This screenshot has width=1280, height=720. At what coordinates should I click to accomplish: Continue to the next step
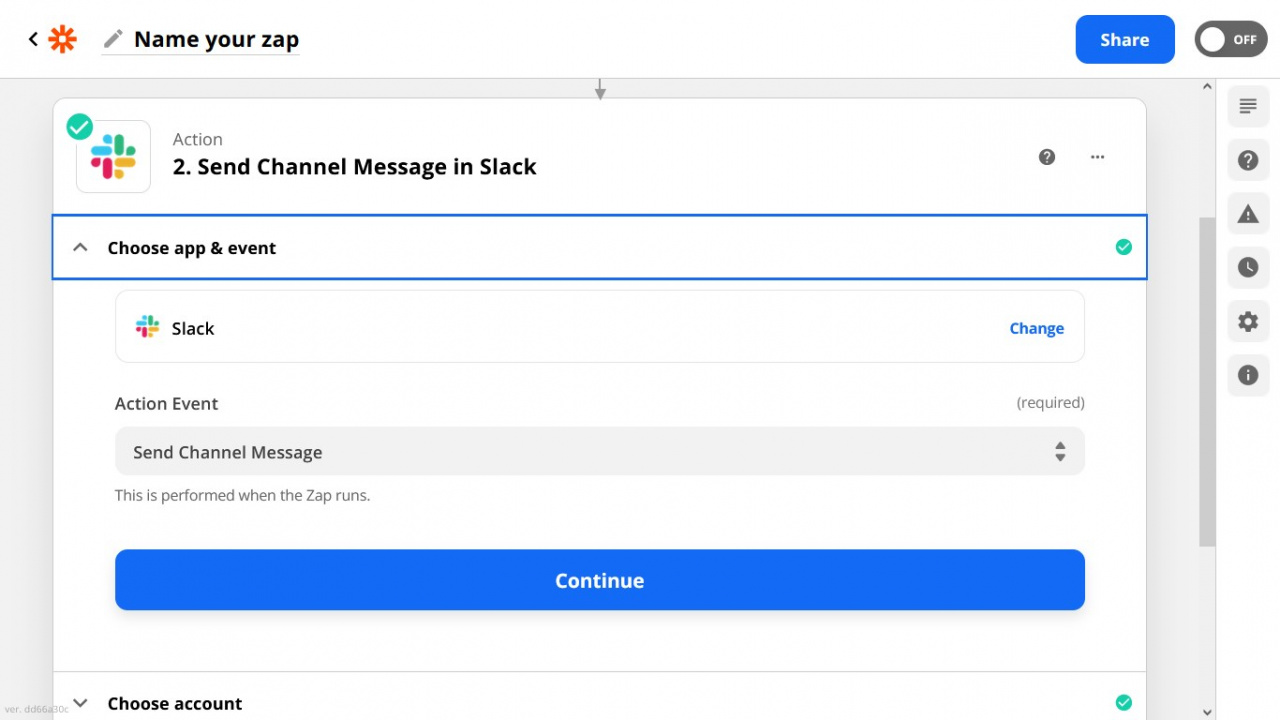599,580
